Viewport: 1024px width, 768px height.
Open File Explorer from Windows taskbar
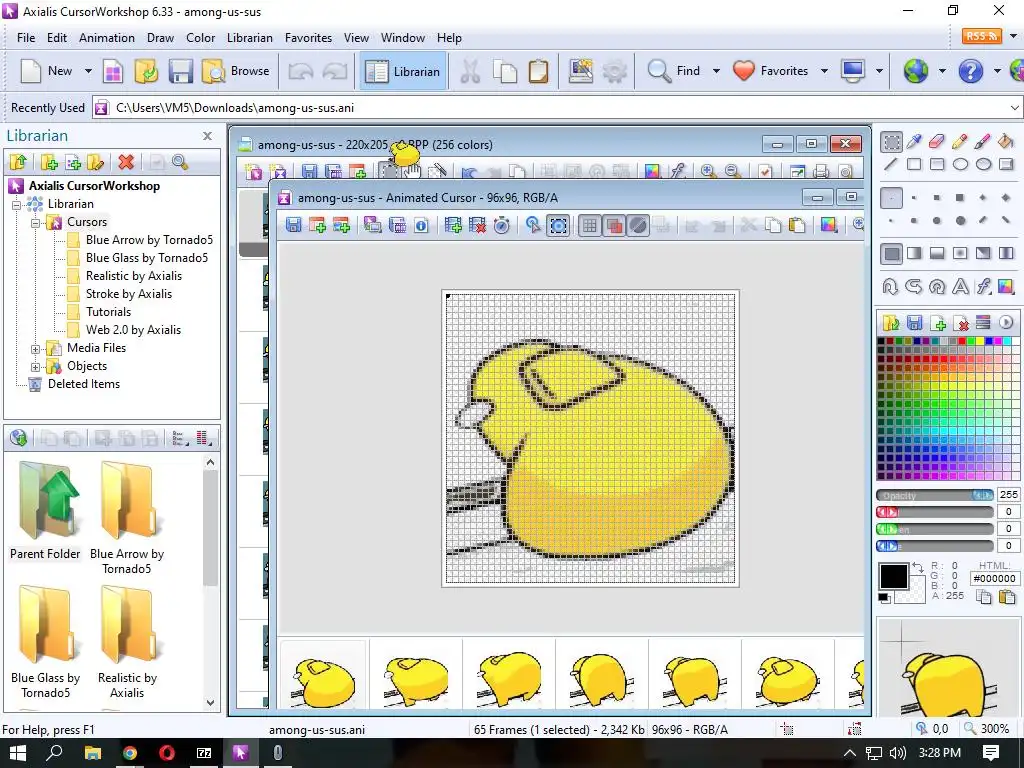(93, 753)
